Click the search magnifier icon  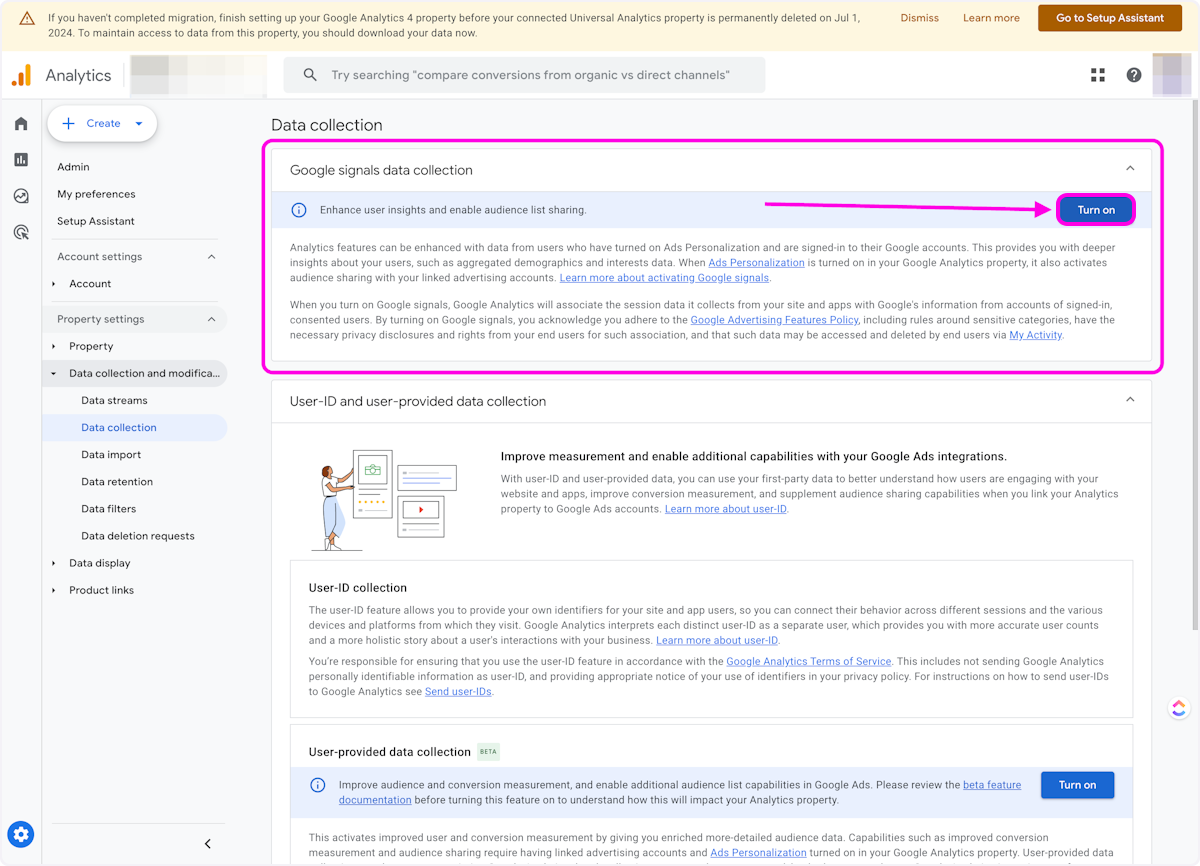click(x=310, y=75)
